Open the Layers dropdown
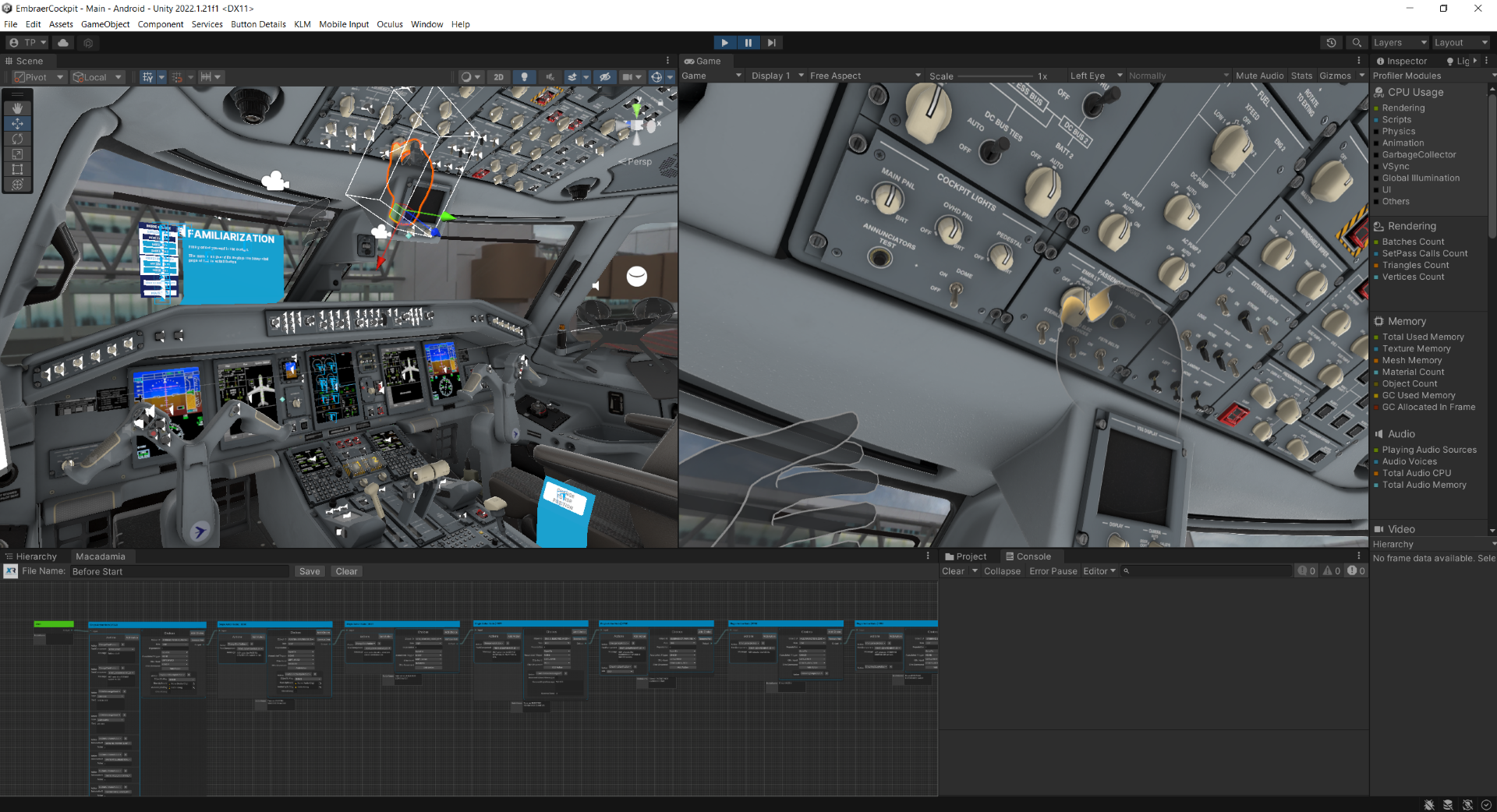Viewport: 1497px width, 812px height. point(1400,43)
